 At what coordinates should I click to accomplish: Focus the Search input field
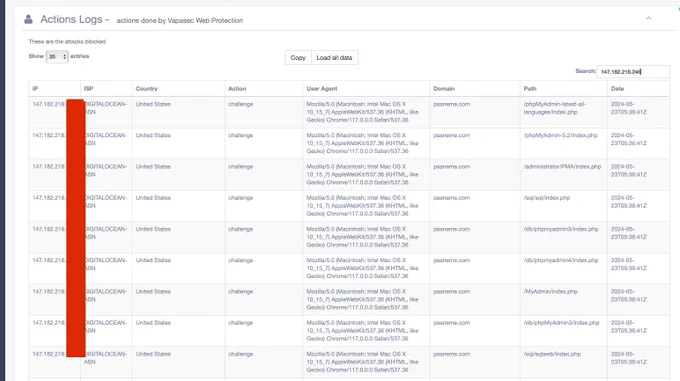point(633,72)
